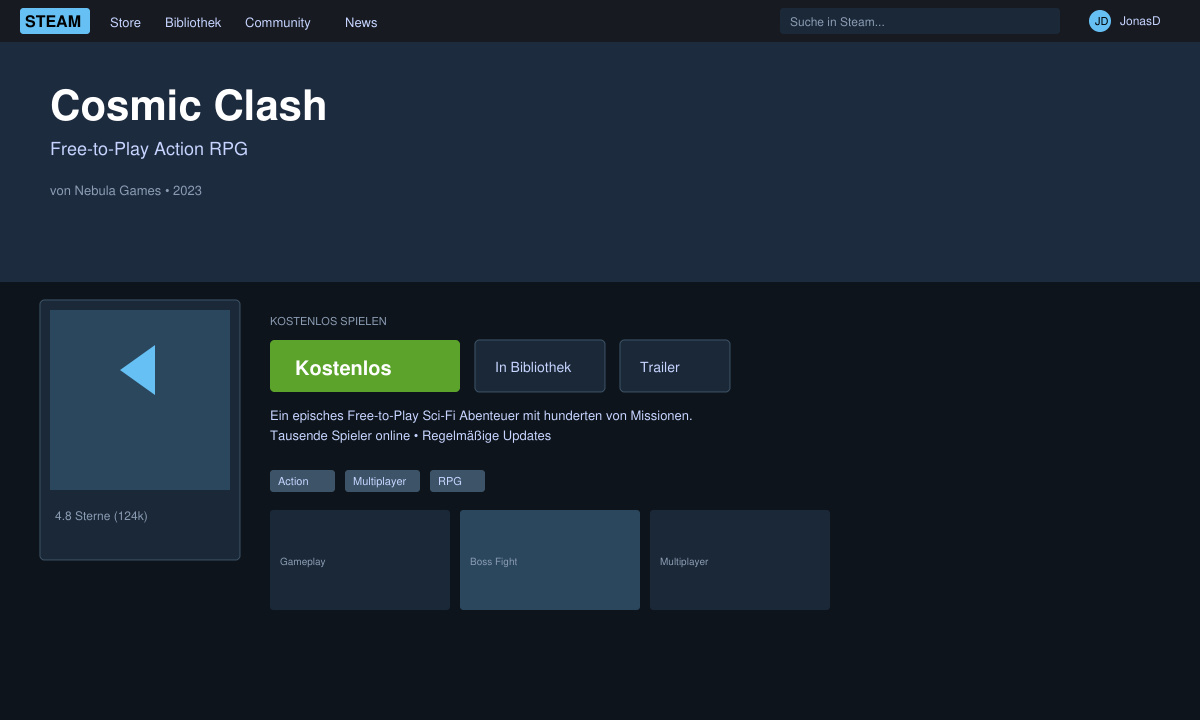
Task: Select the Multiplayer tag
Action: (x=382, y=481)
